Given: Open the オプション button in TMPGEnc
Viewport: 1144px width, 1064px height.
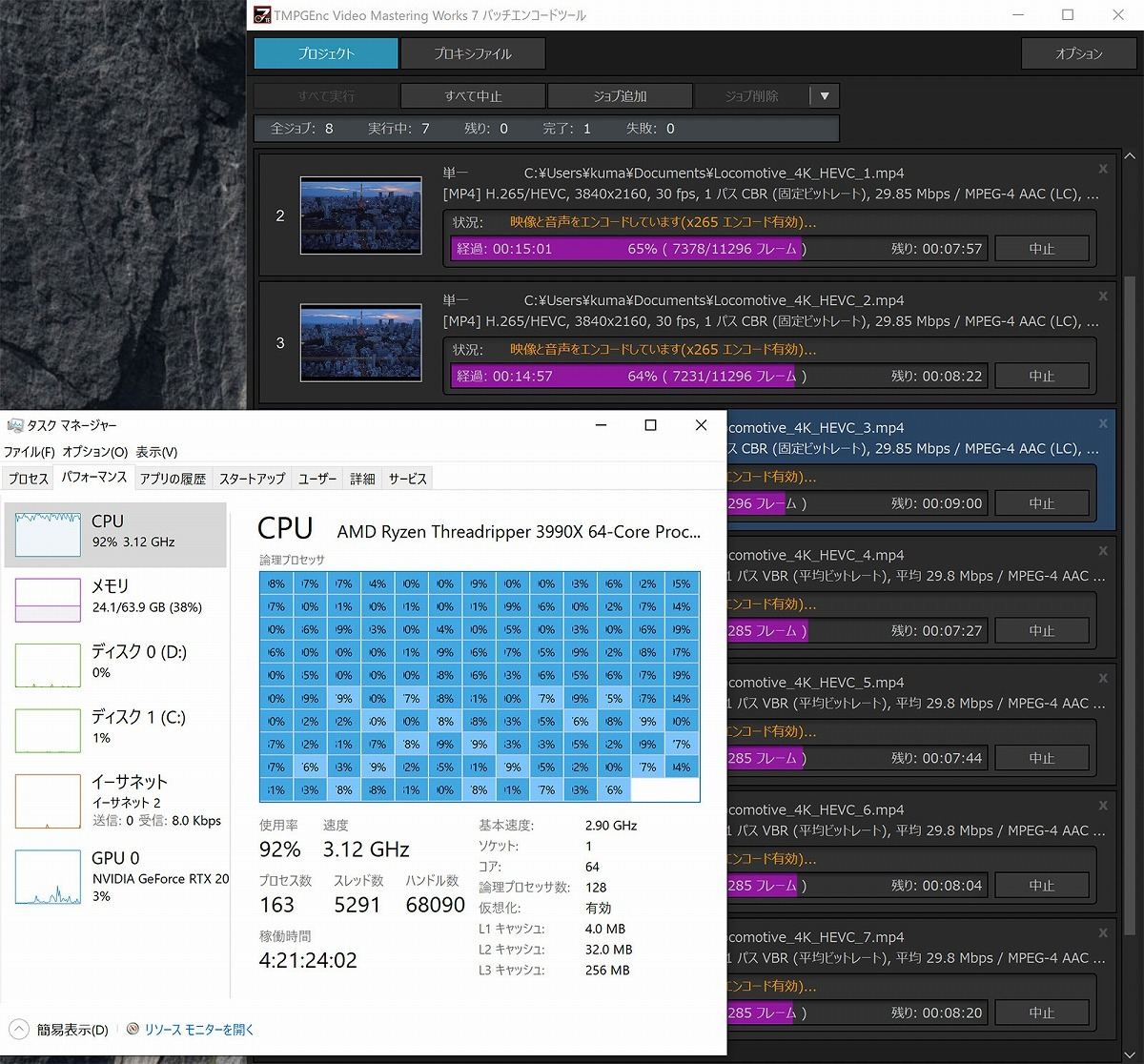Looking at the screenshot, I should [1078, 53].
